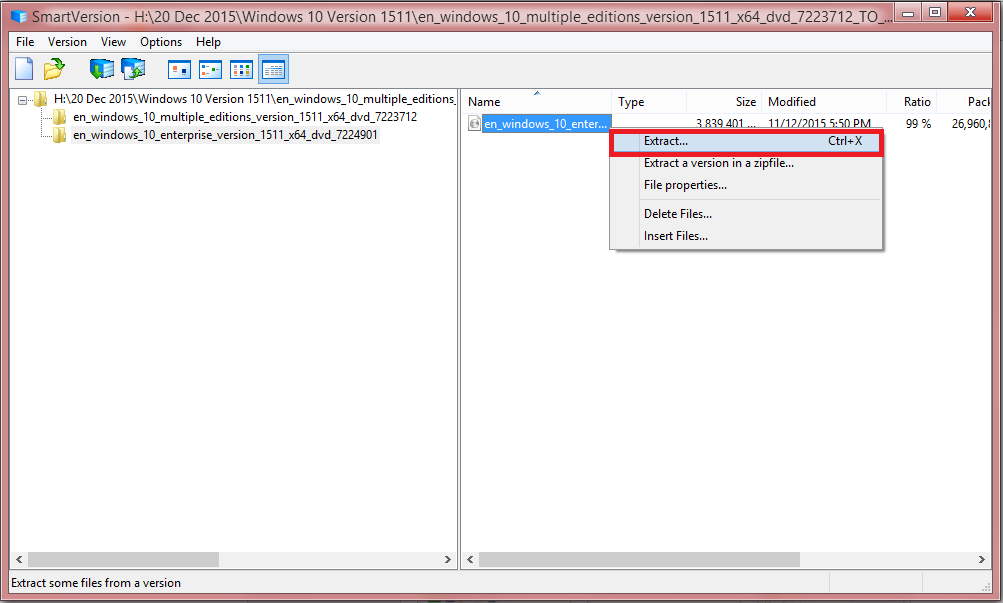Screen dimensions: 1003x603
Task: Click the New file toolbar icon
Action: point(24,69)
